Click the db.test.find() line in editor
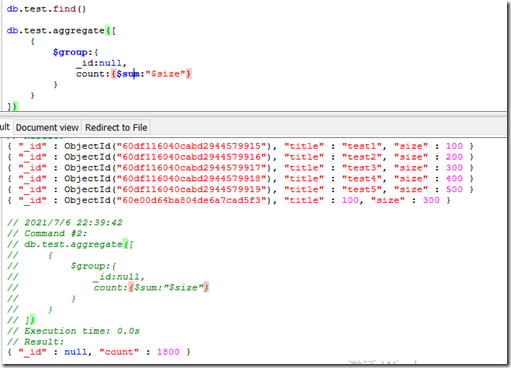511x368 pixels. coord(46,9)
